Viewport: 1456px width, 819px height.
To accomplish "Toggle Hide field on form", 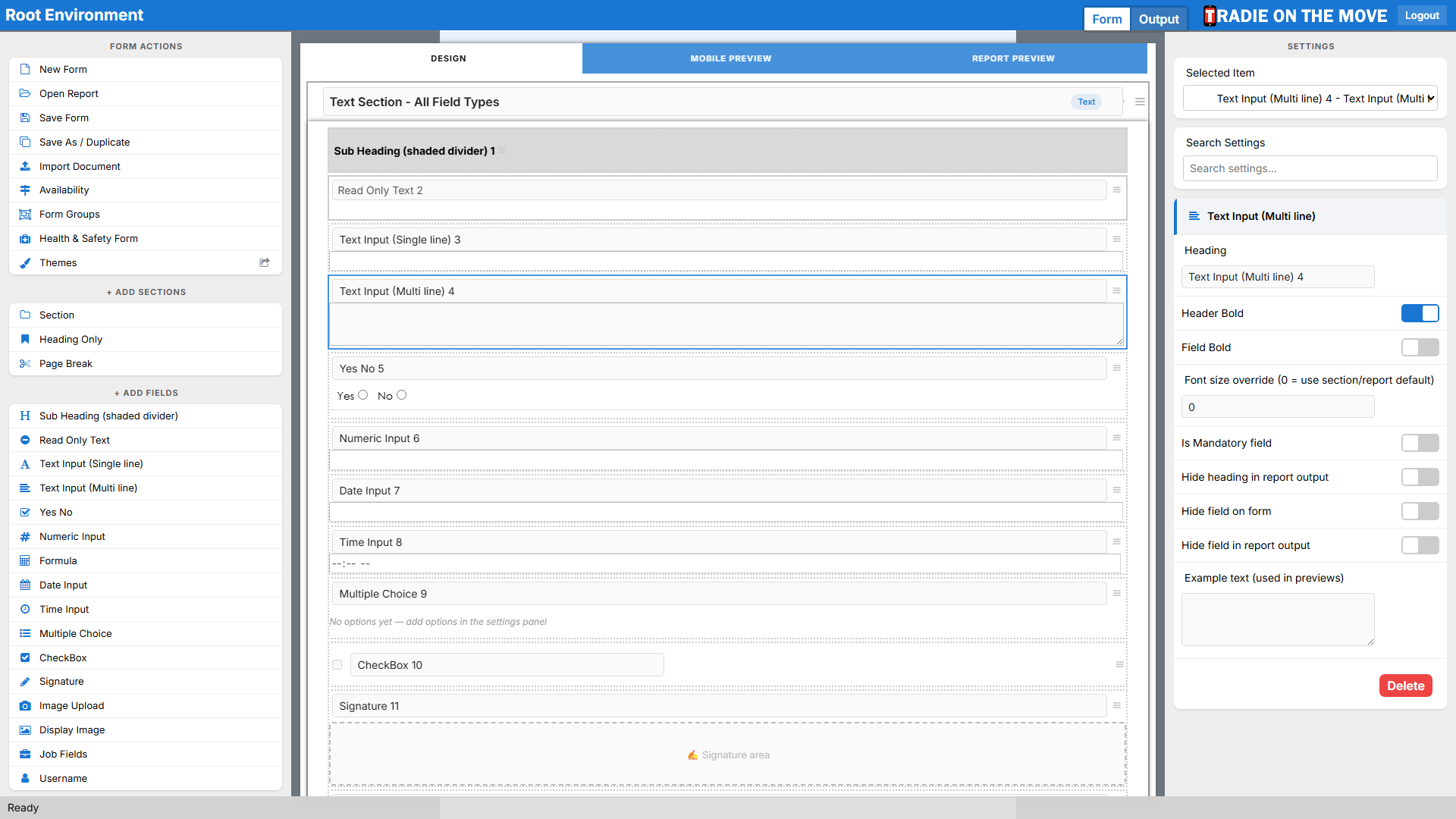I will tap(1420, 511).
